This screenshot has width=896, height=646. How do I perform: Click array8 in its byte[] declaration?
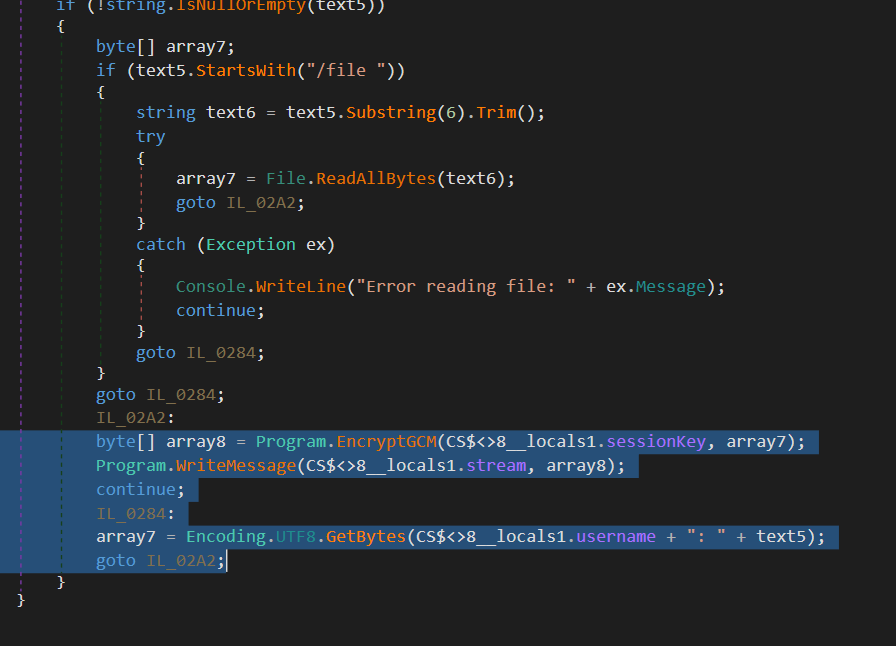[196, 442]
